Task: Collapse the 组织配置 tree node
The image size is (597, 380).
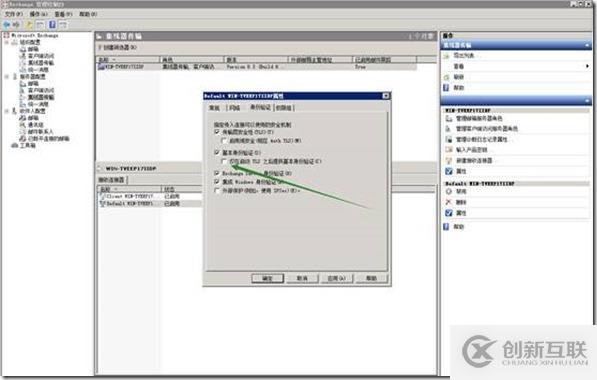Action: pos(7,42)
